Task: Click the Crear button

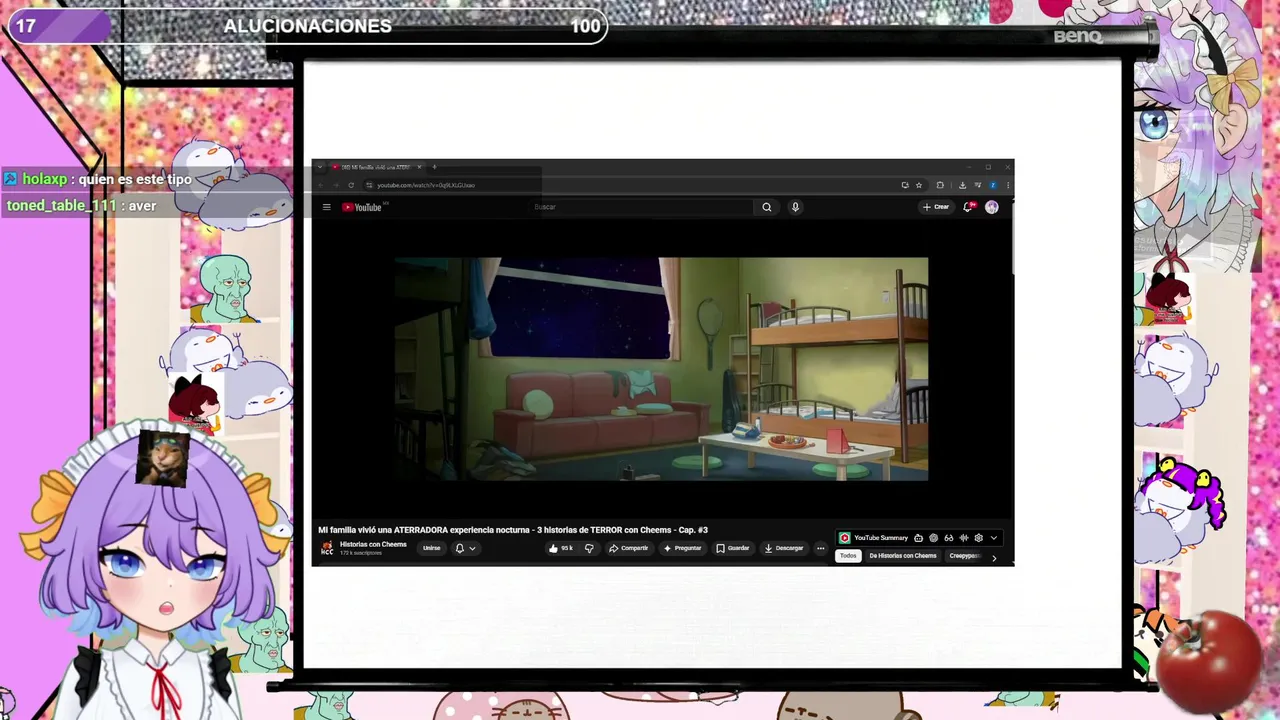Action: tap(936, 207)
